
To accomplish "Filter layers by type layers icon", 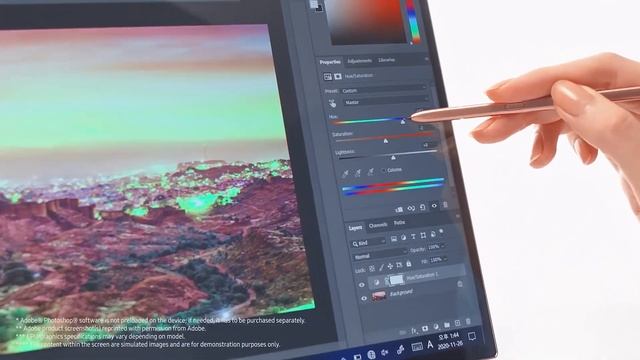I will 413,236.
